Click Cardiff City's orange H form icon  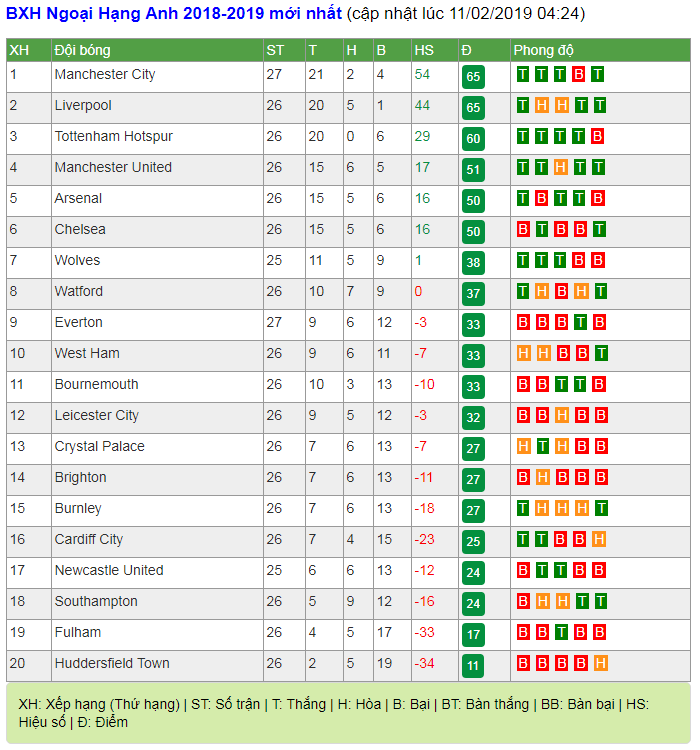599,540
